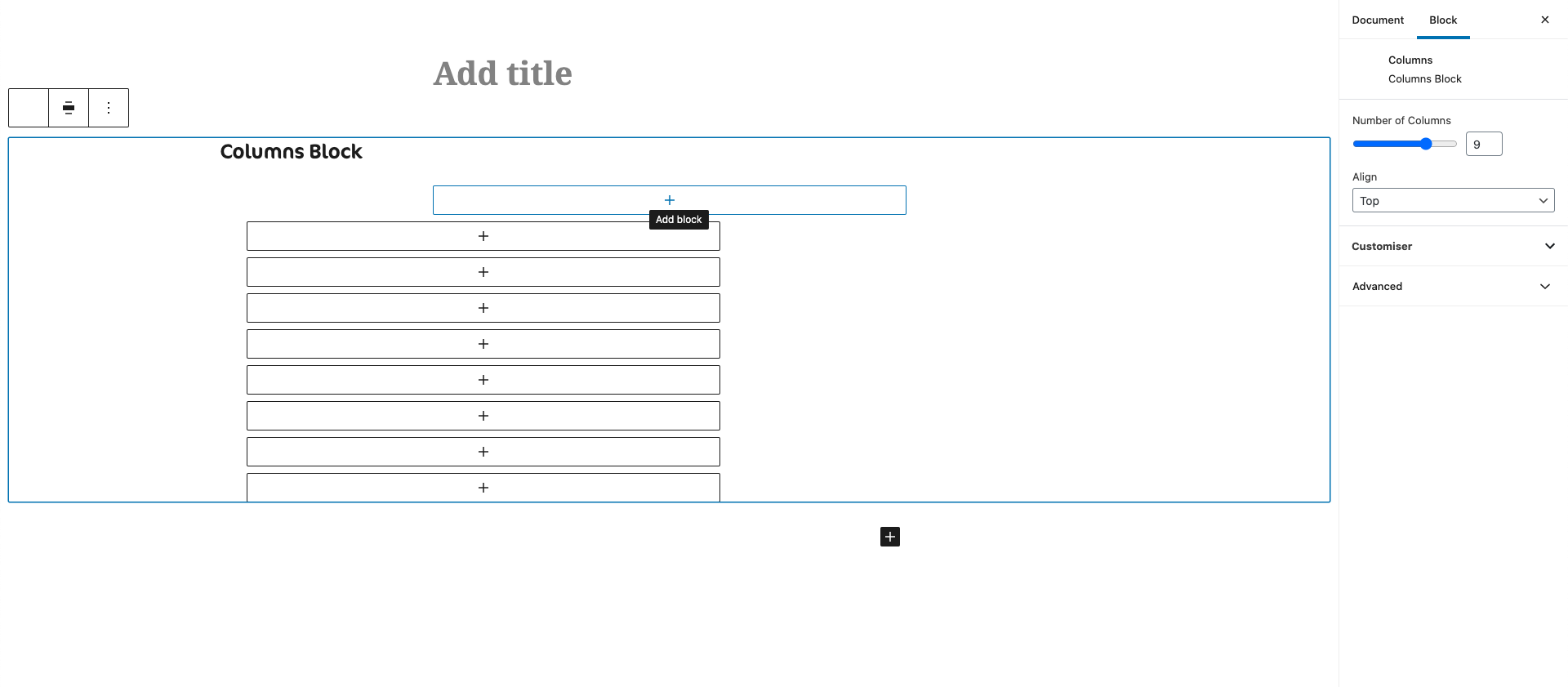This screenshot has height=687, width=1568.
Task: Click the Number of Columns value box showing 9
Action: [x=1484, y=143]
